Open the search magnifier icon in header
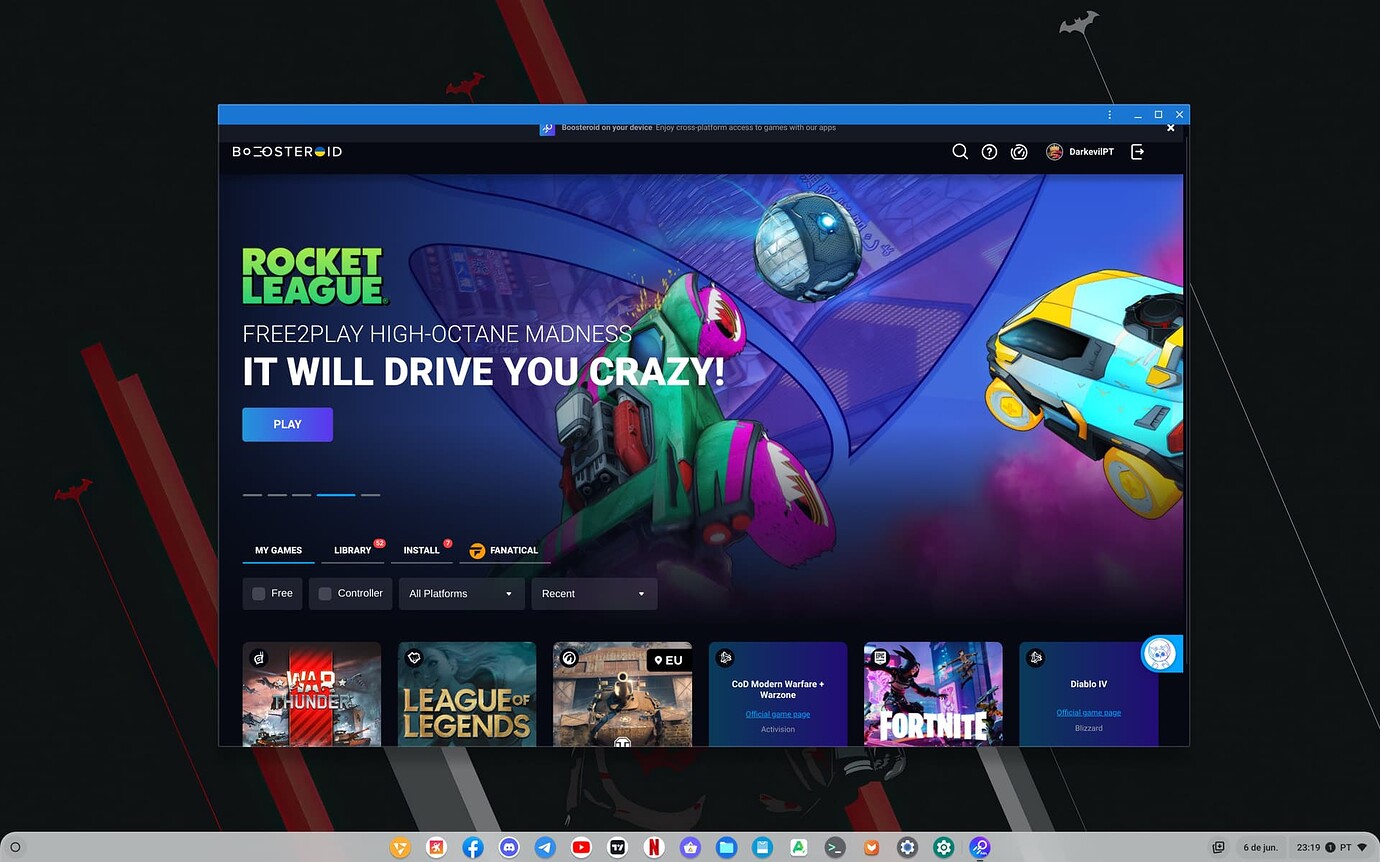The image size is (1380, 862). point(960,152)
